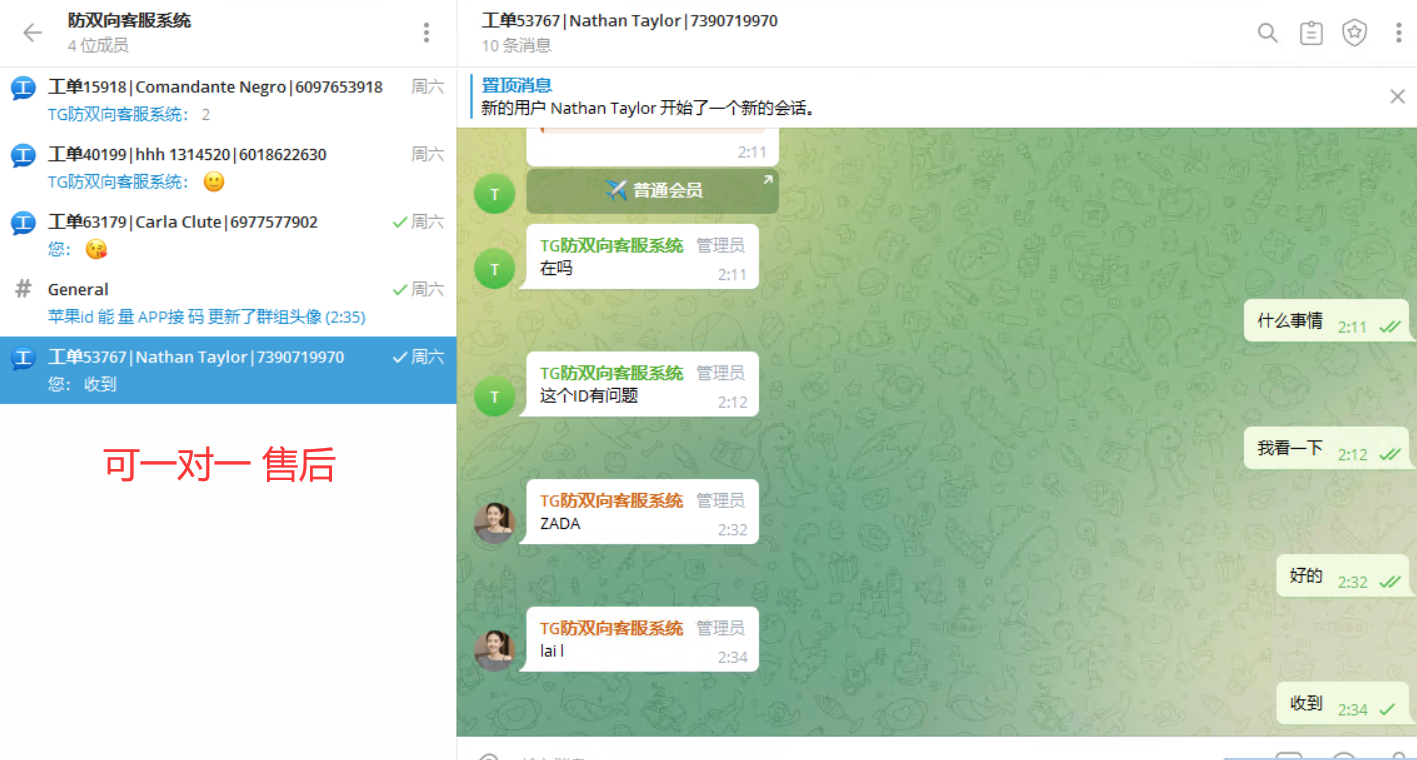Click the clipboard ticket-notes icon in header
The image size is (1417, 760).
point(1310,32)
